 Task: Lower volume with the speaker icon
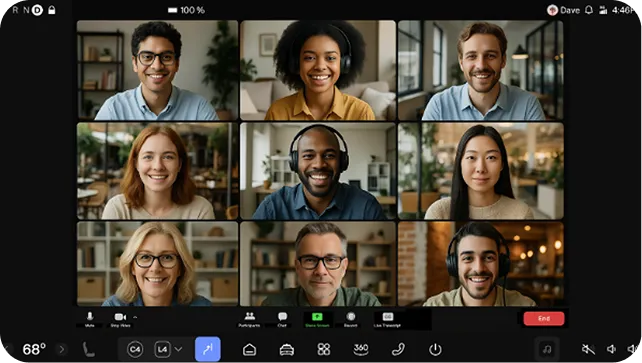[x=611, y=349]
